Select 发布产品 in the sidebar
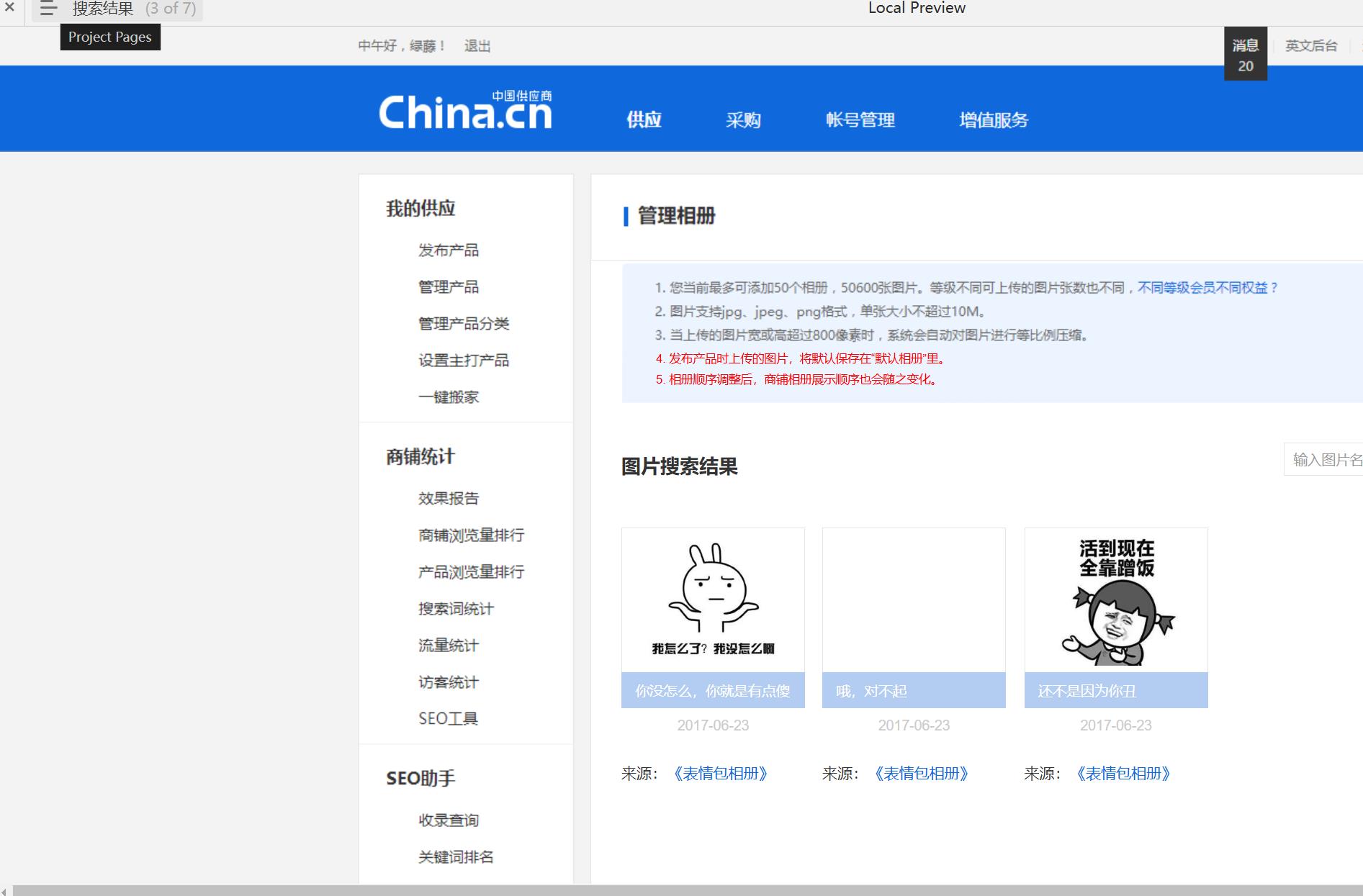This screenshot has height=896, width=1363. pos(449,250)
